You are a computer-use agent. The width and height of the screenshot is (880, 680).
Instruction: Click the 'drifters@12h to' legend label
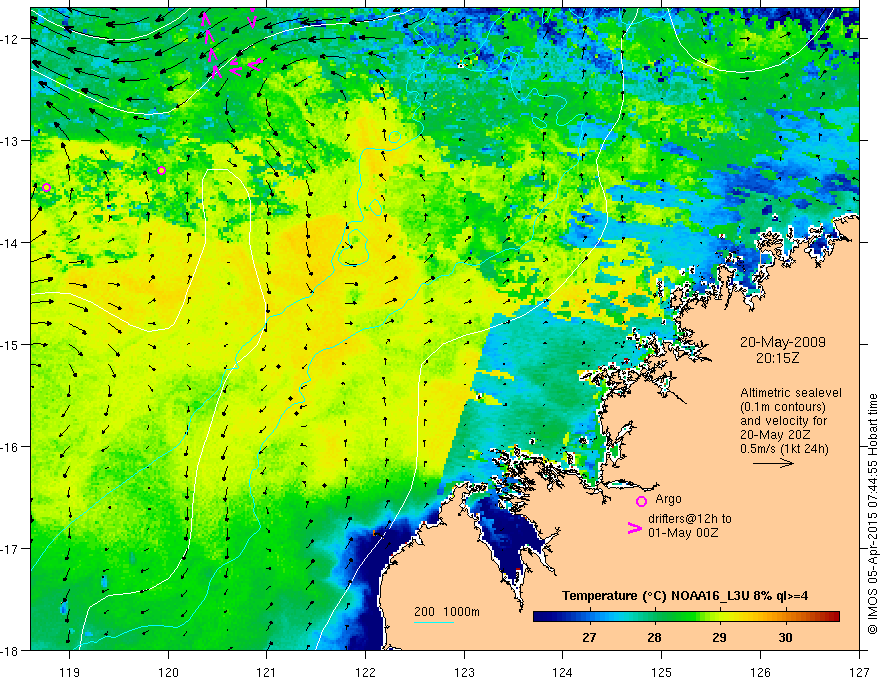[690, 519]
